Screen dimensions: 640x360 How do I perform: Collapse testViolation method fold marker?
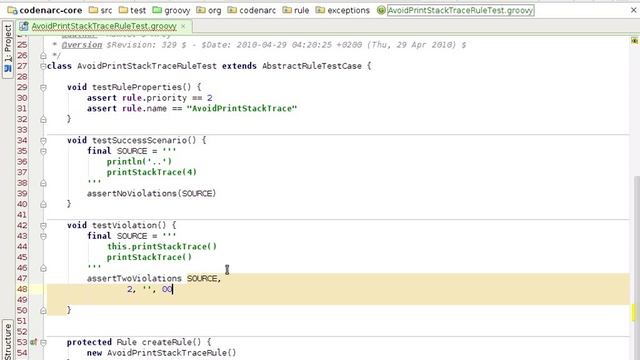point(43,226)
